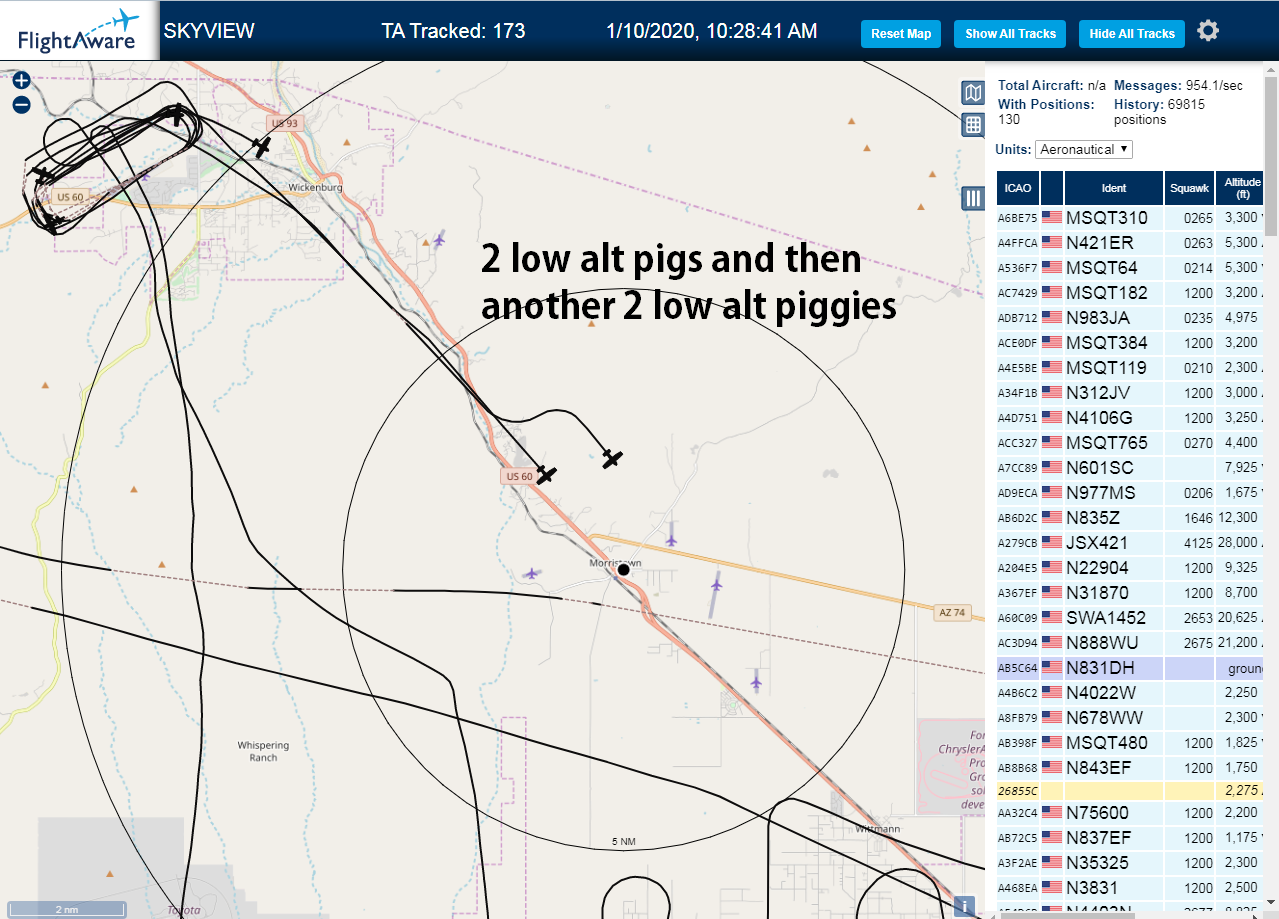
Task: Select the aircraft over the racetrack pattern
Action: coord(178,114)
